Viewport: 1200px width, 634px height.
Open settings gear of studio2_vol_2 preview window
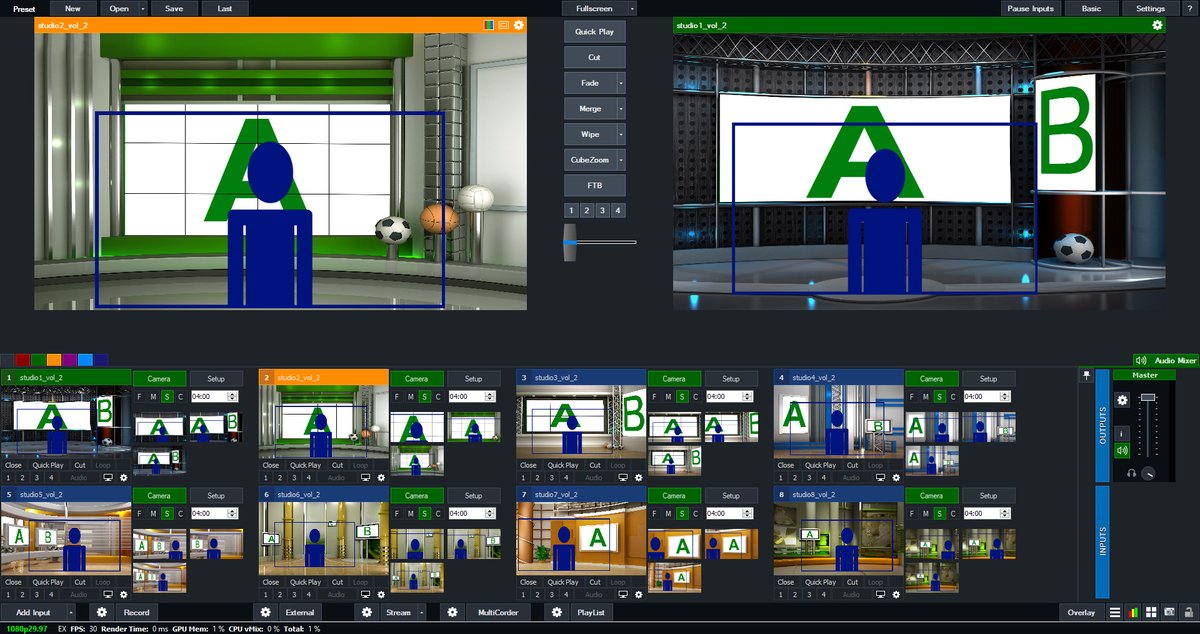pyautogui.click(x=518, y=25)
